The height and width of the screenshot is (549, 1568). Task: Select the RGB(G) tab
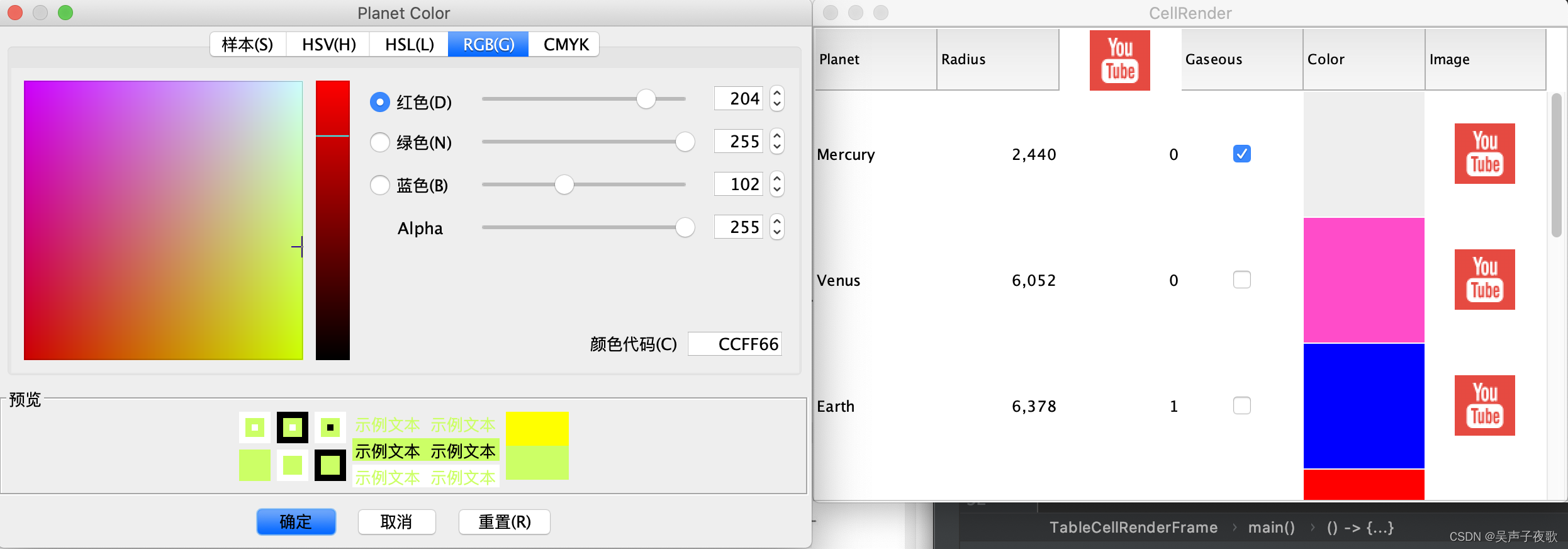click(x=488, y=44)
